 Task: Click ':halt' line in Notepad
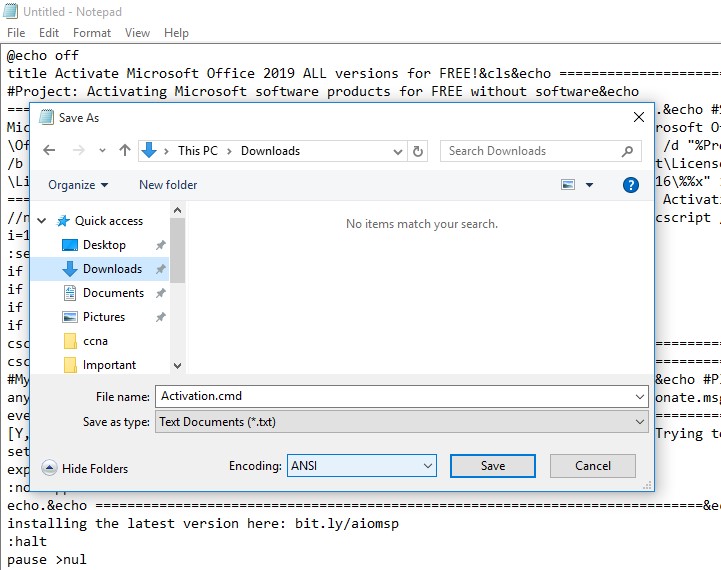click(x=27, y=542)
